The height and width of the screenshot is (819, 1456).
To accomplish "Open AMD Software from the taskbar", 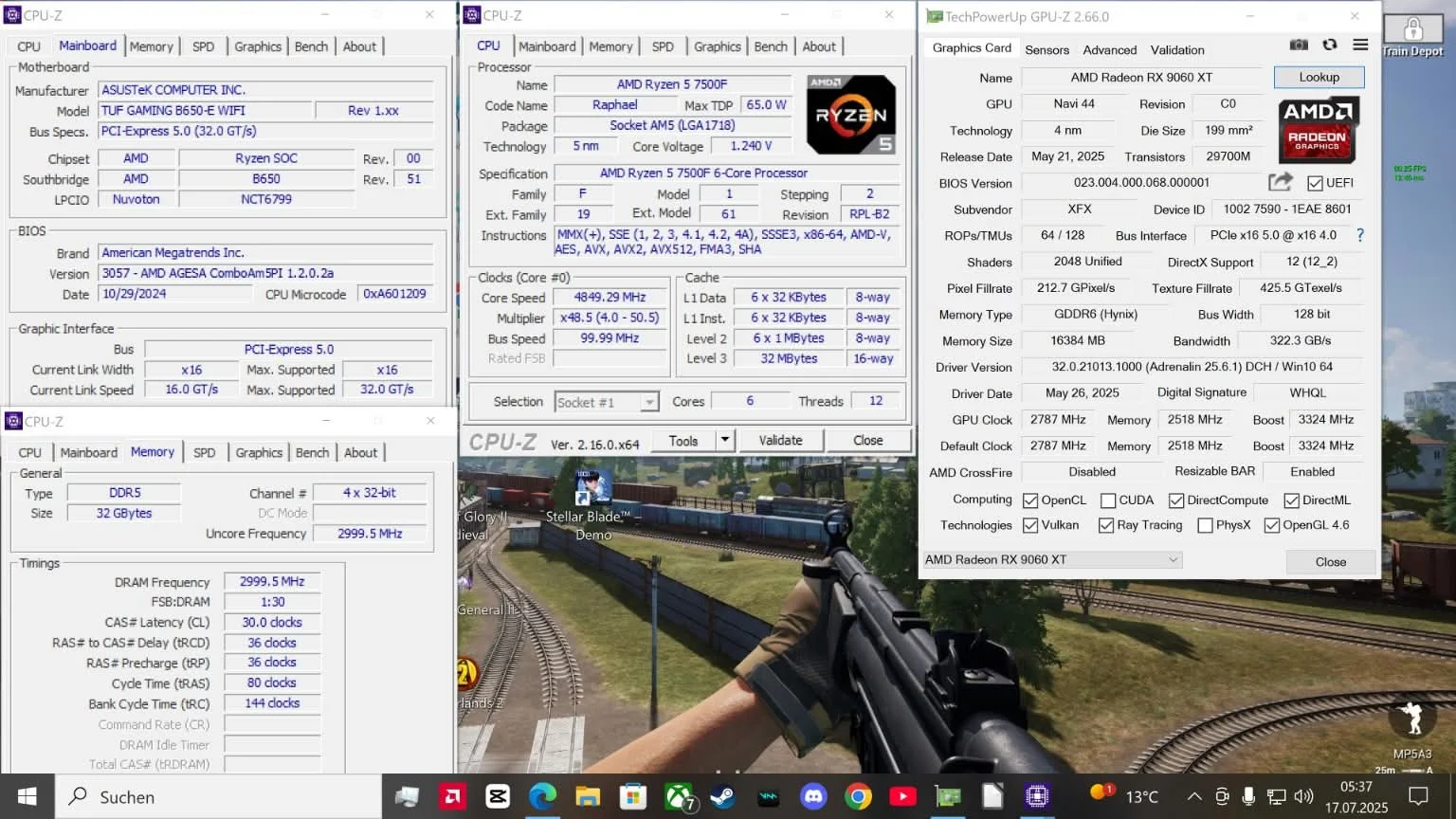I will point(452,796).
